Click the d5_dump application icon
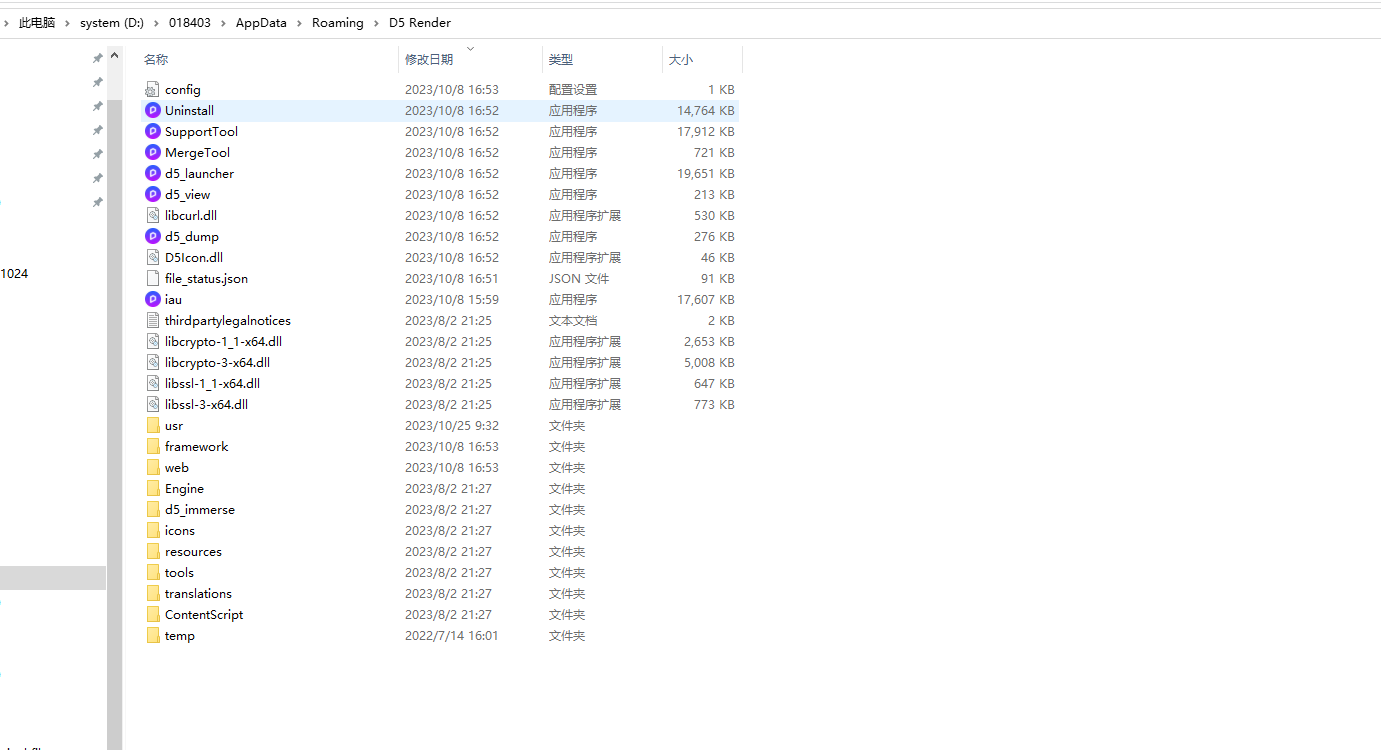Screen dimensions: 1381x750 153,237
